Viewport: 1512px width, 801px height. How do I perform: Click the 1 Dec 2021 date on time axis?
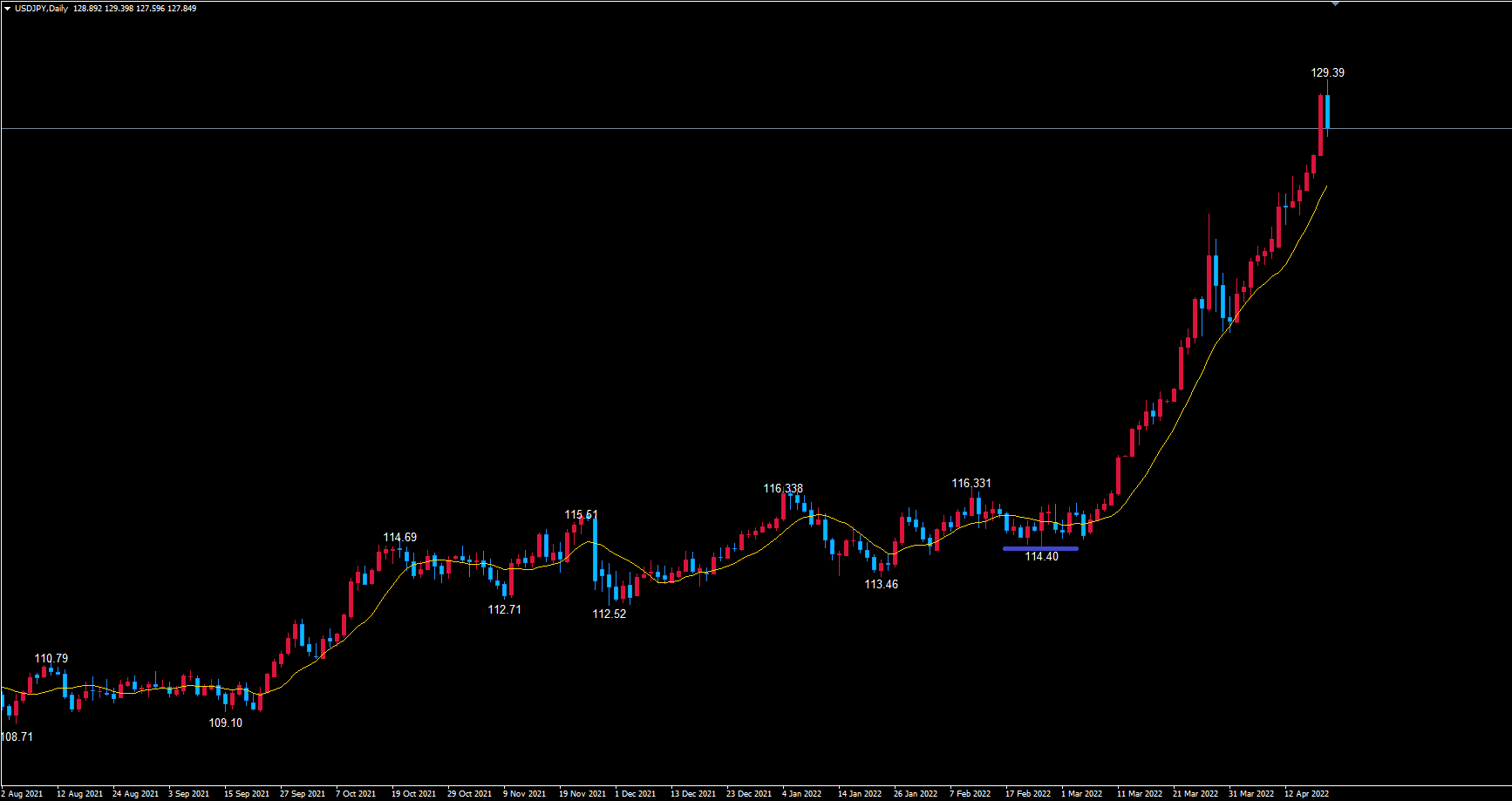click(x=636, y=794)
